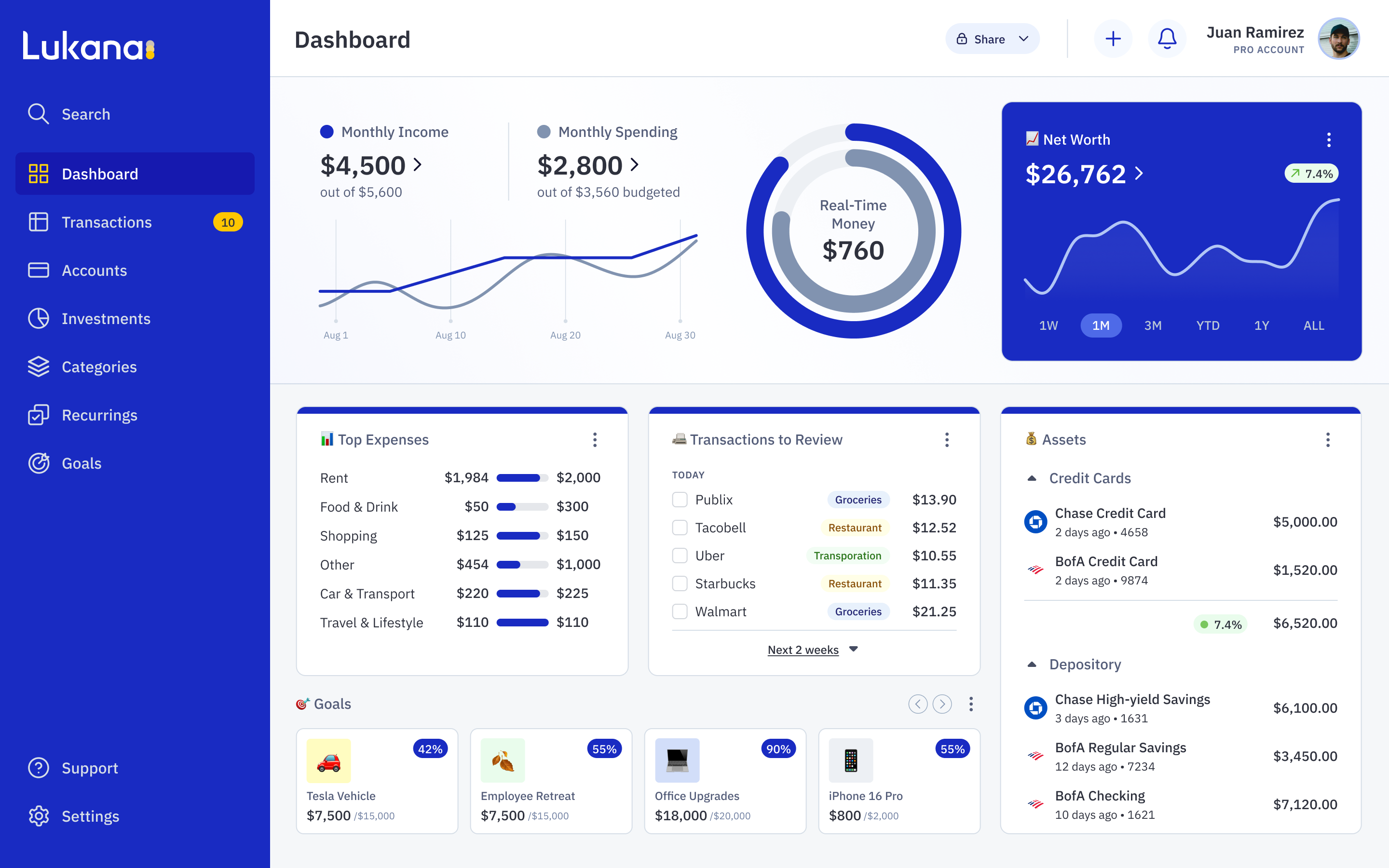Select the 1Y time range tab
1389x868 pixels.
pos(1261,325)
